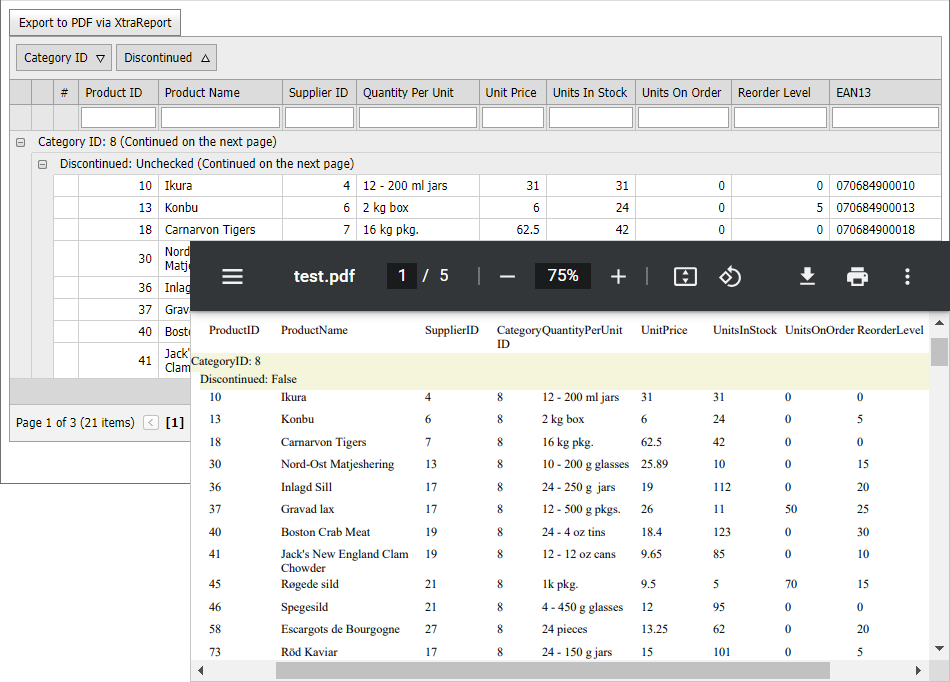Click the Units On Order filter field
The height and width of the screenshot is (682, 950).
[683, 118]
